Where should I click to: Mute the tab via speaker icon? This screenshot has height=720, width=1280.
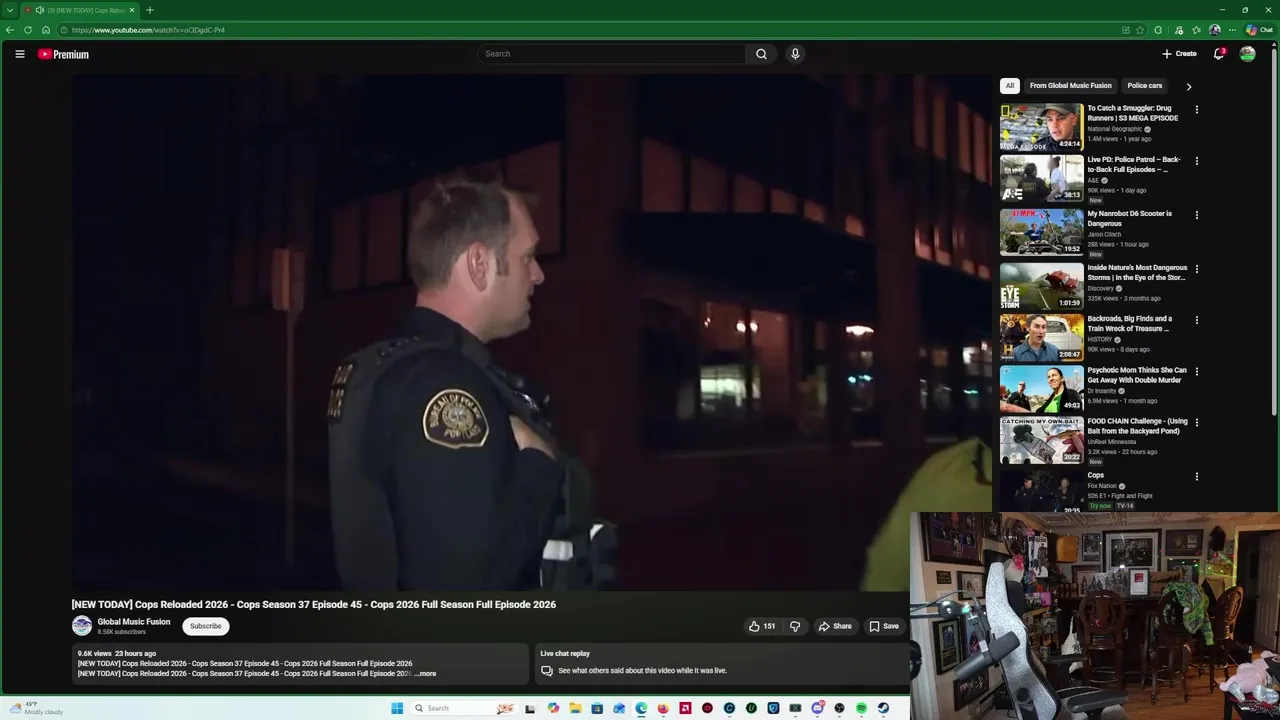[39, 10]
